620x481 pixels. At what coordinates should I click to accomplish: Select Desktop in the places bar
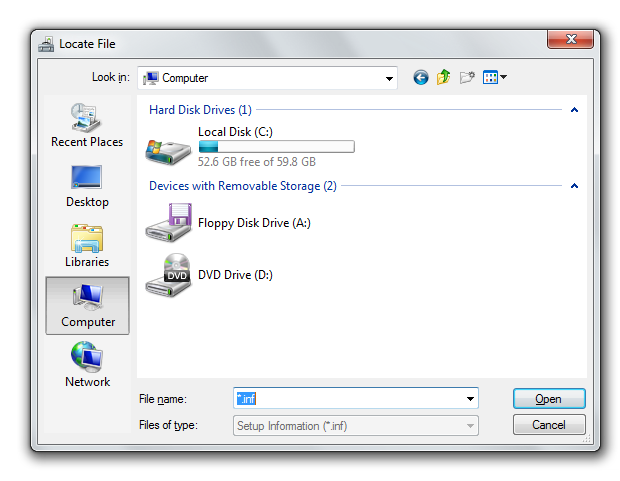tap(87, 186)
